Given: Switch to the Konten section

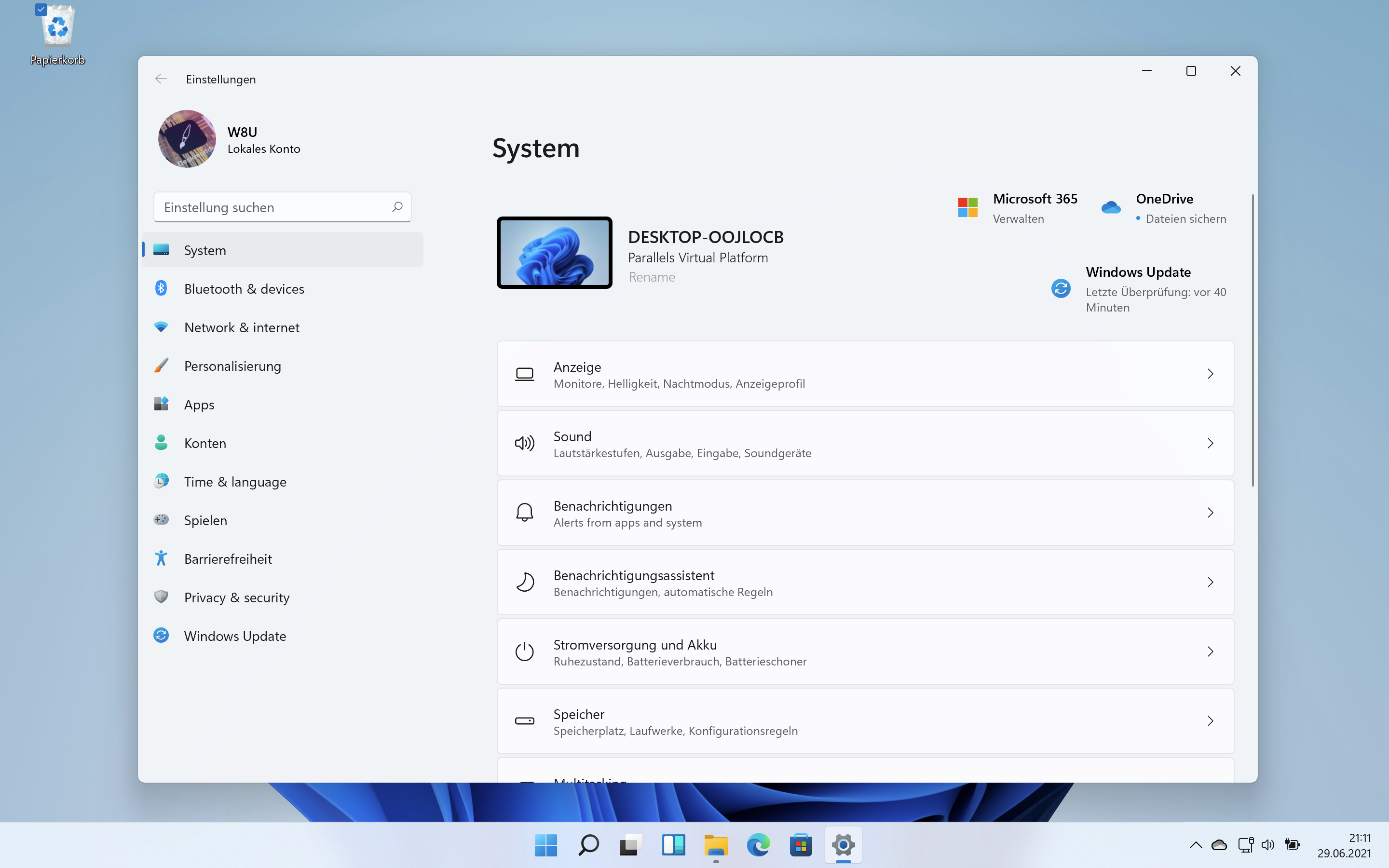Looking at the screenshot, I should 205,443.
